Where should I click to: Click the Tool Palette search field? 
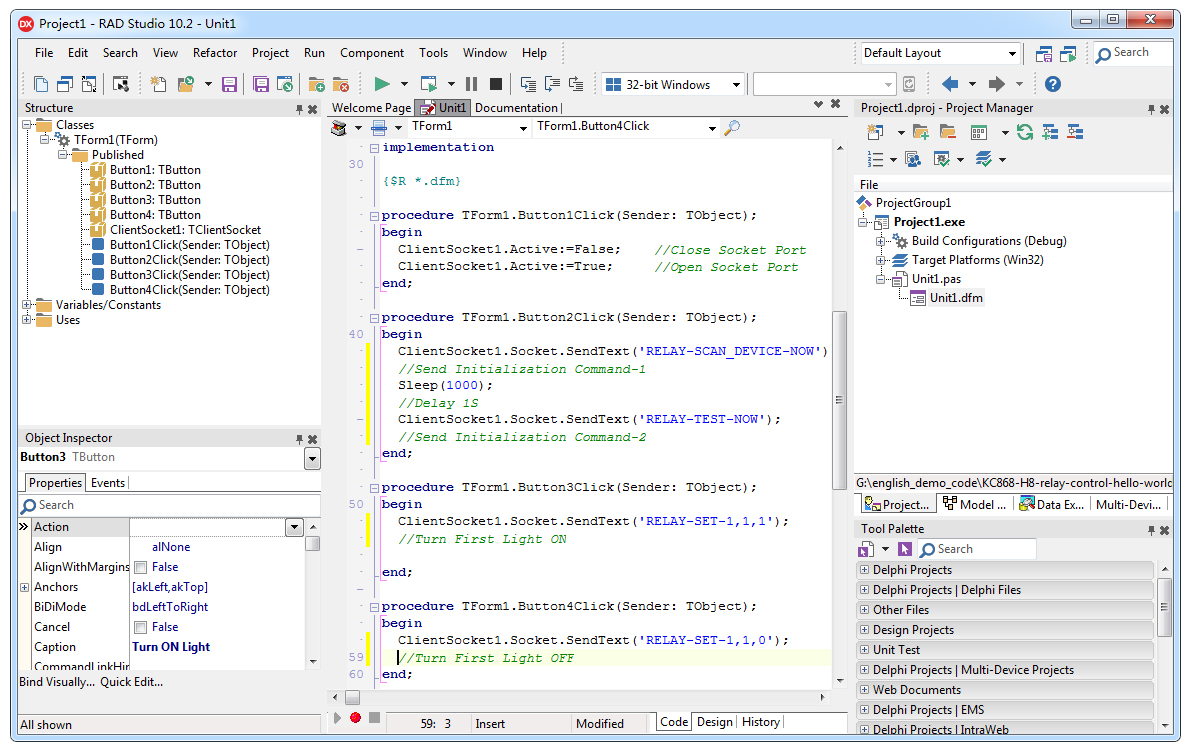984,549
